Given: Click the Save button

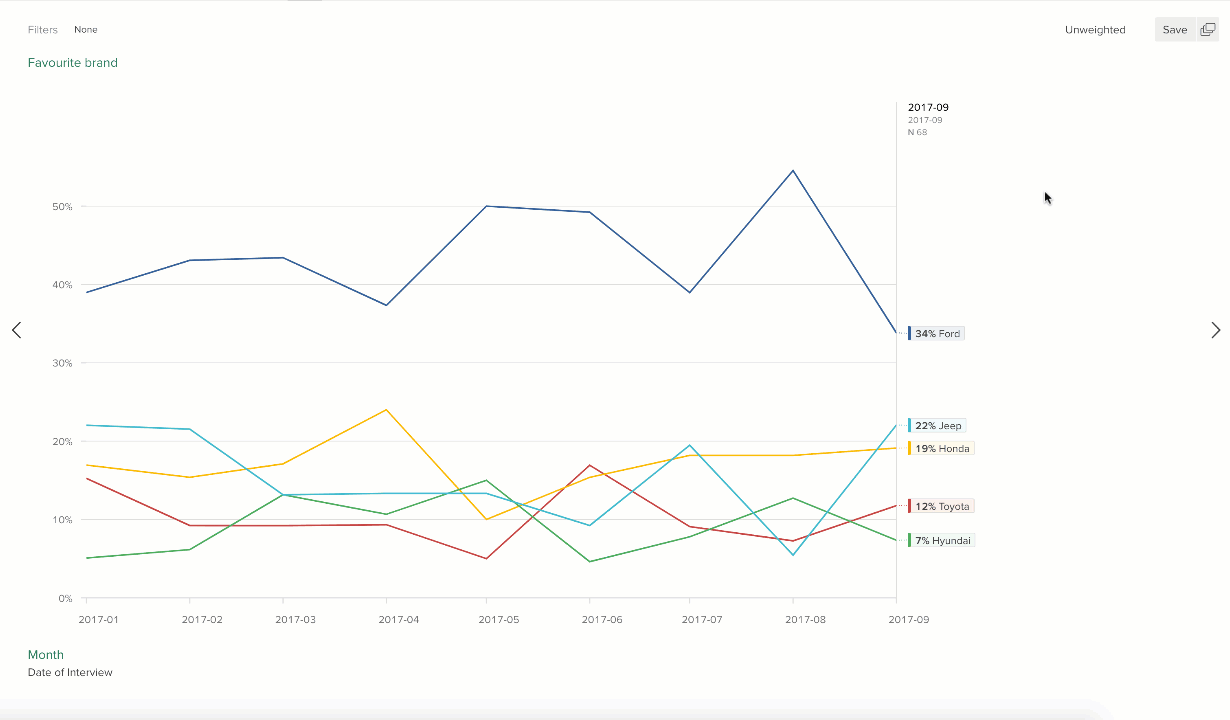Looking at the screenshot, I should tap(1174, 29).
